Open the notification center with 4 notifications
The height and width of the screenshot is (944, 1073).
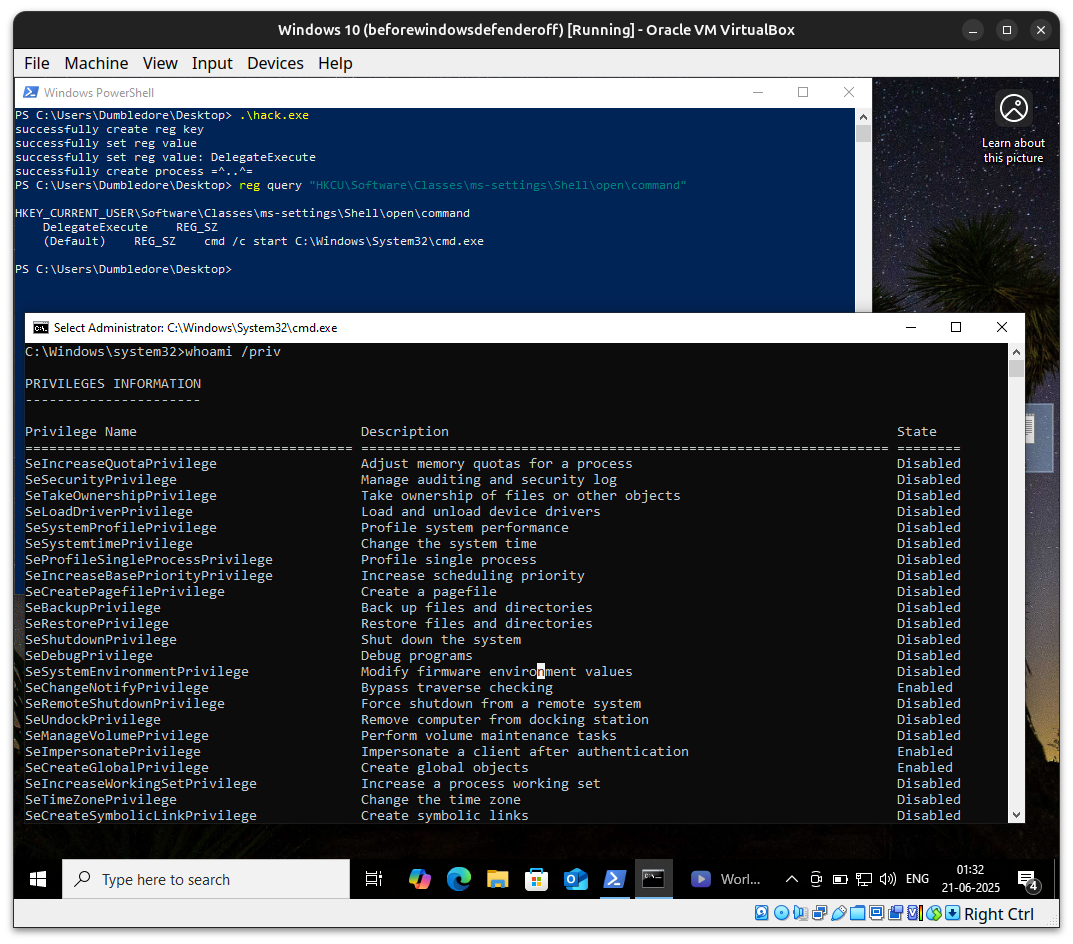[x=1028, y=880]
